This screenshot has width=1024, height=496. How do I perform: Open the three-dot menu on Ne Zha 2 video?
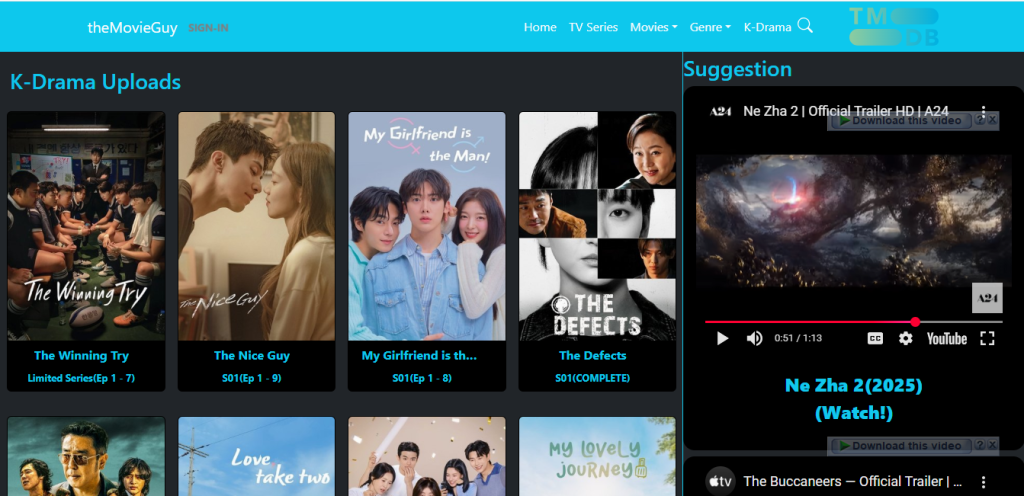tap(984, 112)
